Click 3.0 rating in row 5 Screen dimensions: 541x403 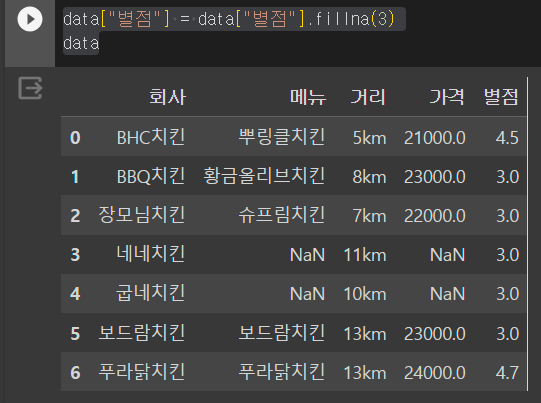pyautogui.click(x=507, y=334)
